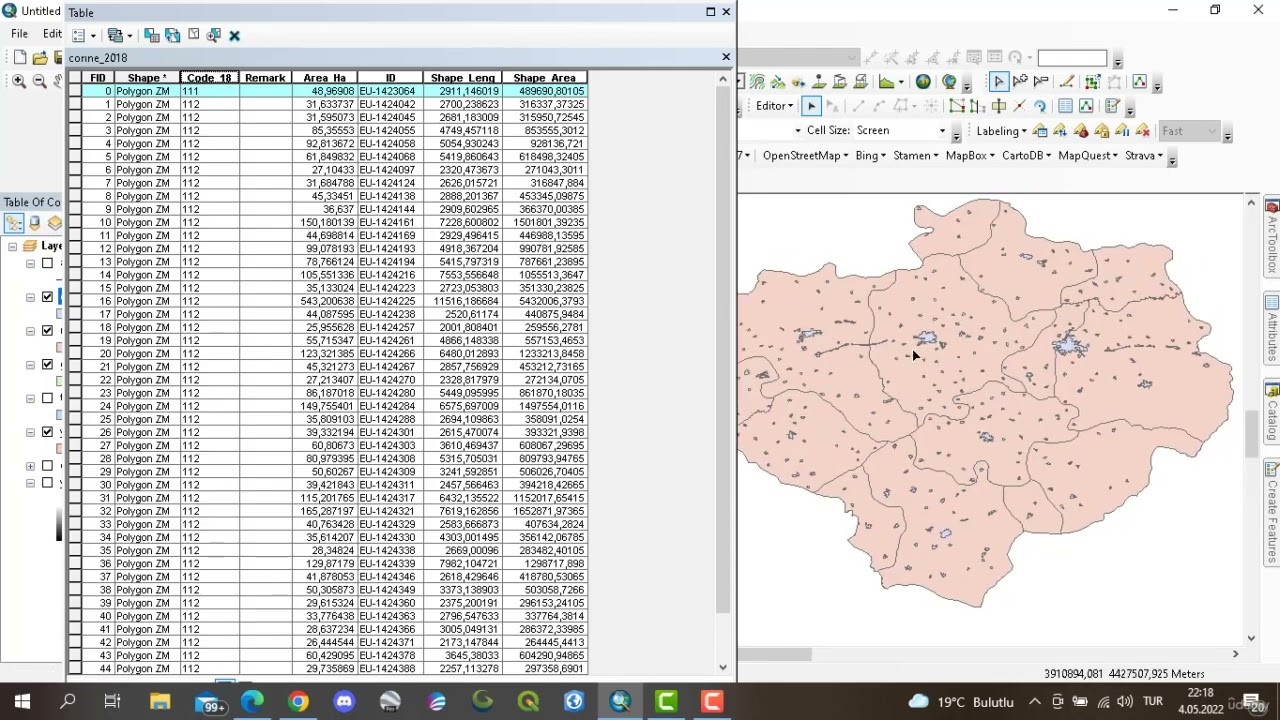Select the Zoom Out magnifier tool
1280x720 pixels.
40,81
